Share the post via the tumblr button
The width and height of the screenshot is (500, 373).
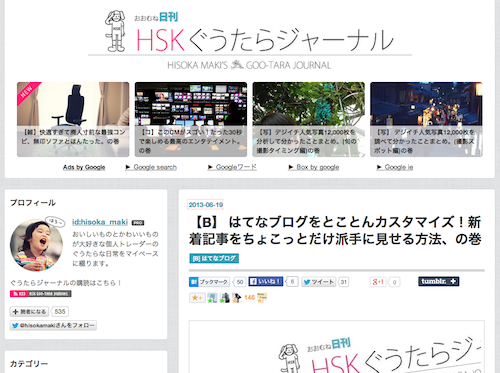439,281
